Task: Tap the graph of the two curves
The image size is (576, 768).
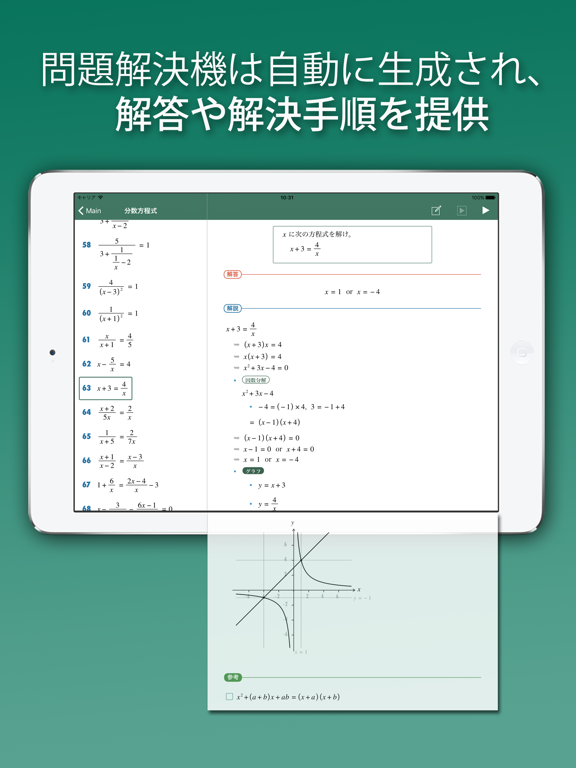Action: tap(301, 588)
